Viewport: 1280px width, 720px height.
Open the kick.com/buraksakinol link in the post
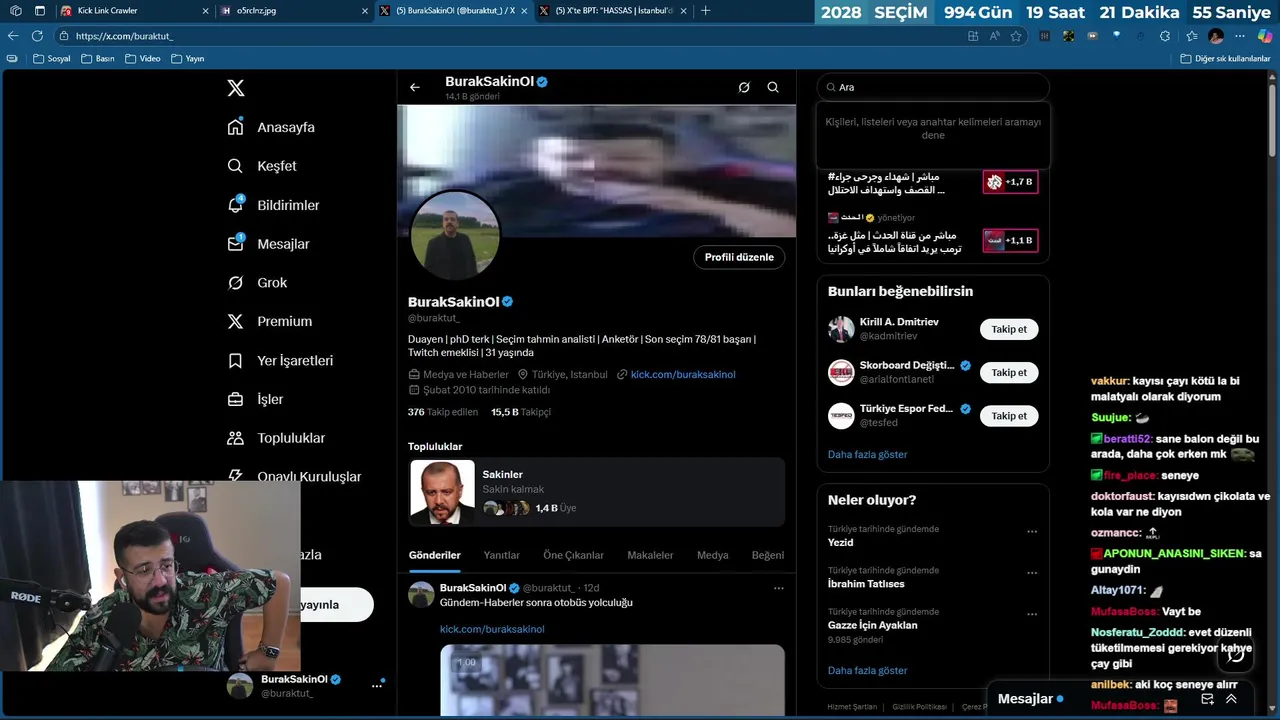click(x=492, y=629)
